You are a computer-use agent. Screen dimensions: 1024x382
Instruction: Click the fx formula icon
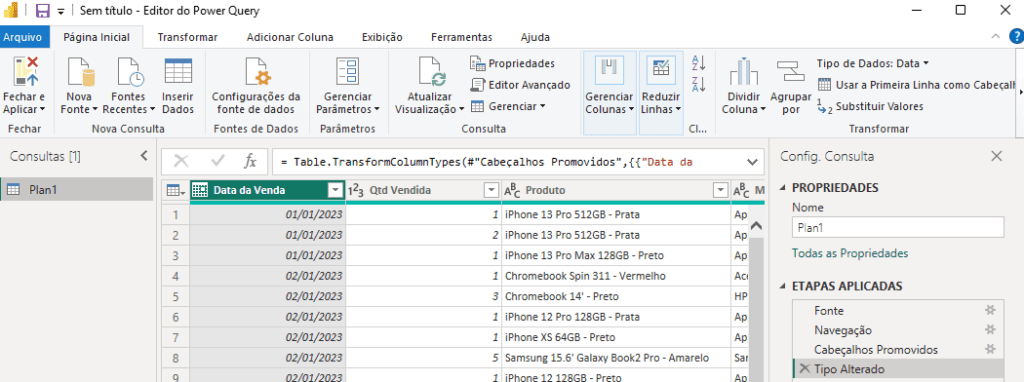[250, 161]
